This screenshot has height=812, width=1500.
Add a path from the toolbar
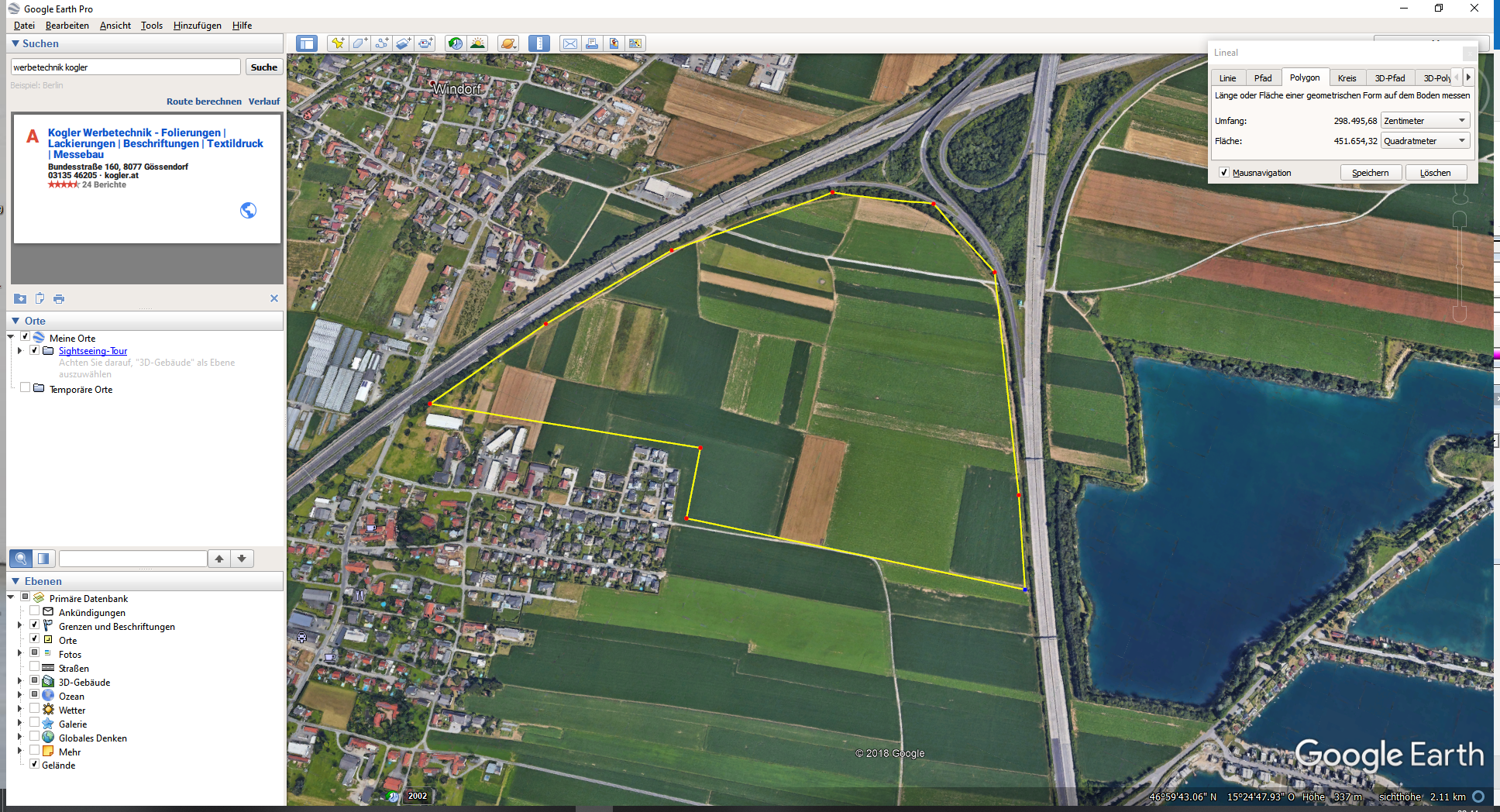[382, 43]
